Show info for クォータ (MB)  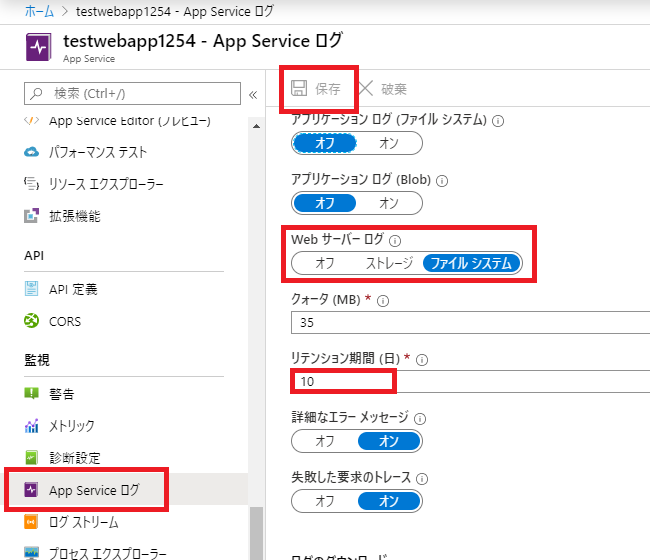point(383,301)
